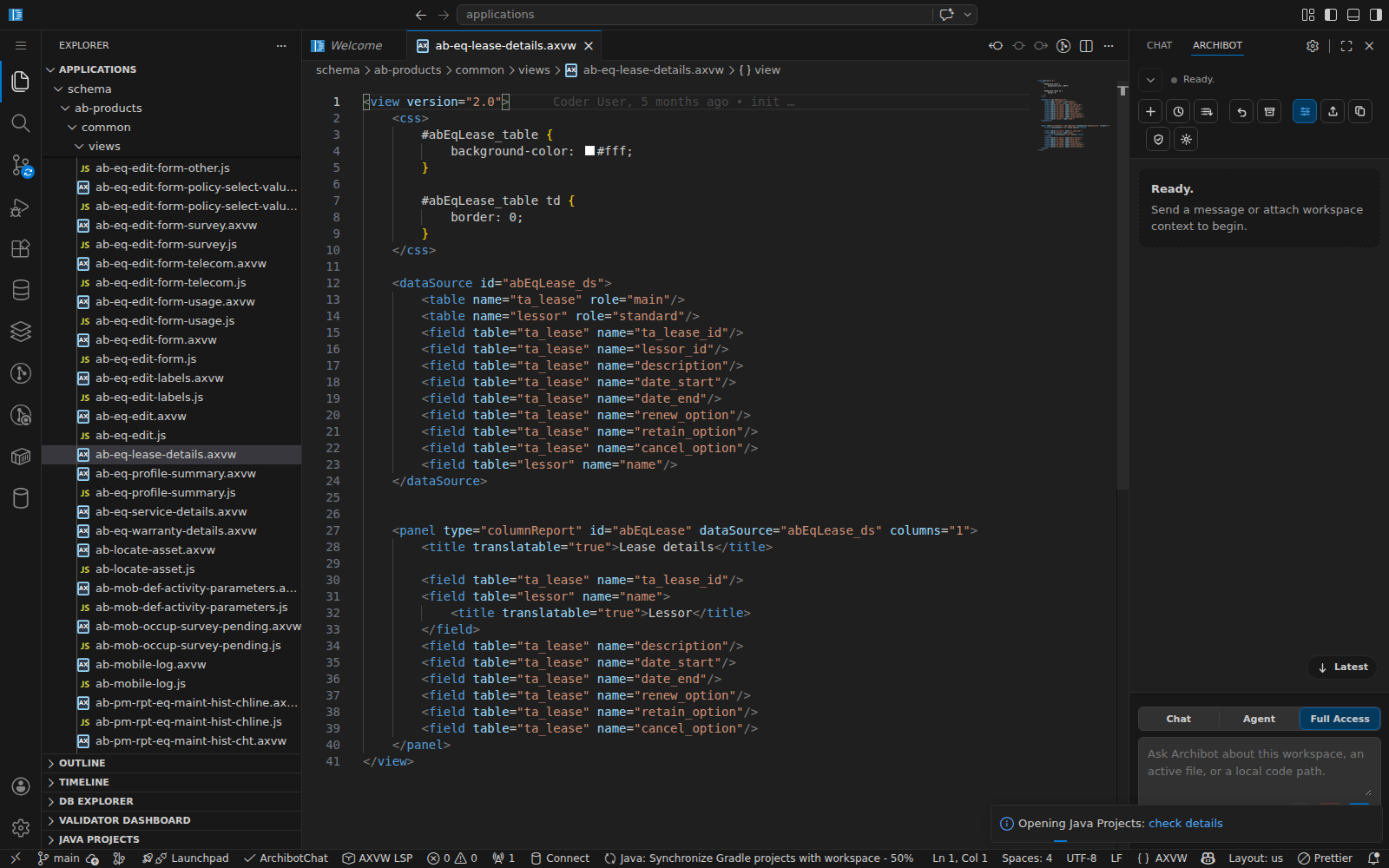Click the copy icon in Archibot toolbar
The width and height of the screenshot is (1389, 868).
click(x=1360, y=111)
